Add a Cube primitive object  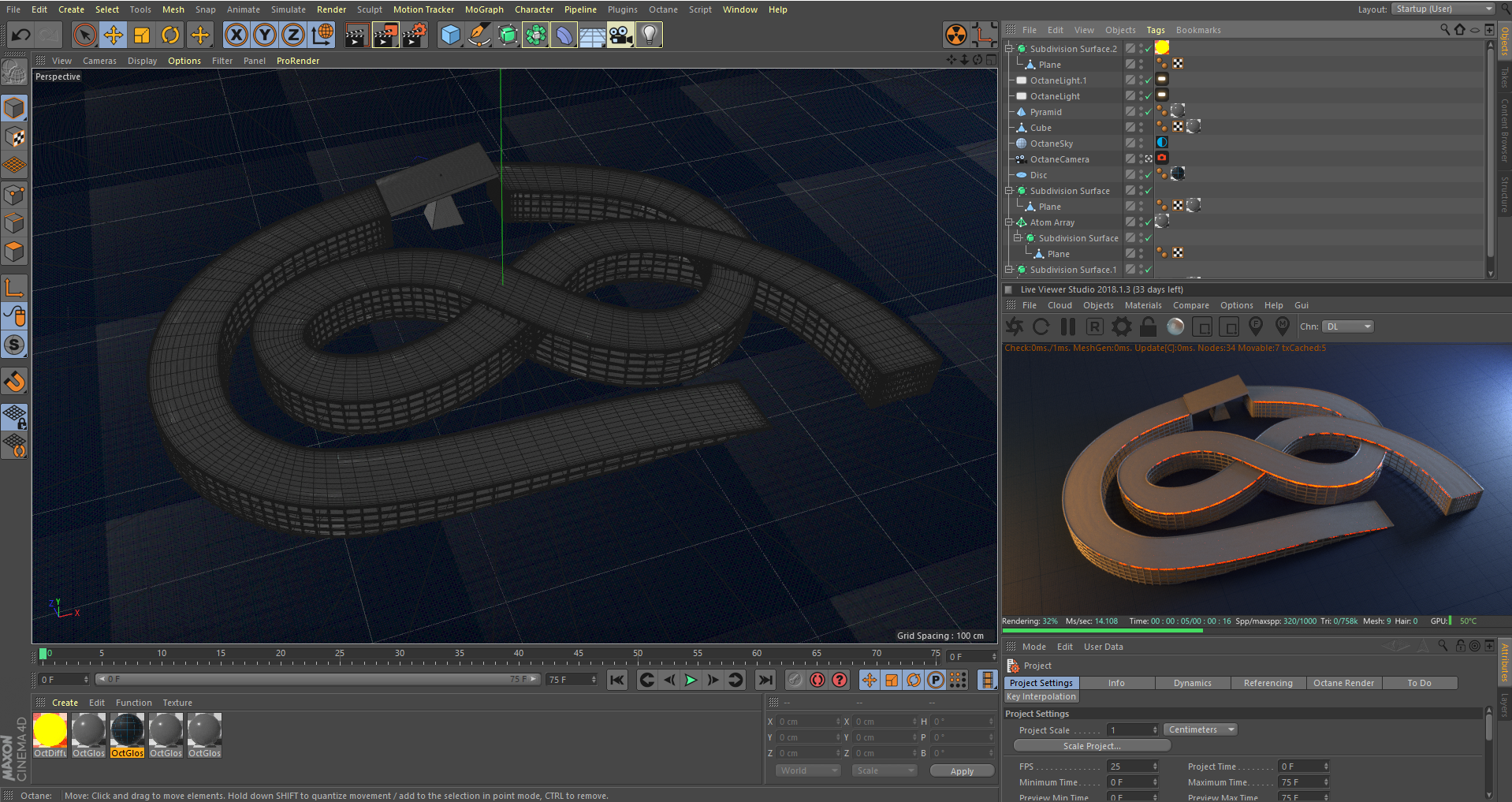pos(450,35)
